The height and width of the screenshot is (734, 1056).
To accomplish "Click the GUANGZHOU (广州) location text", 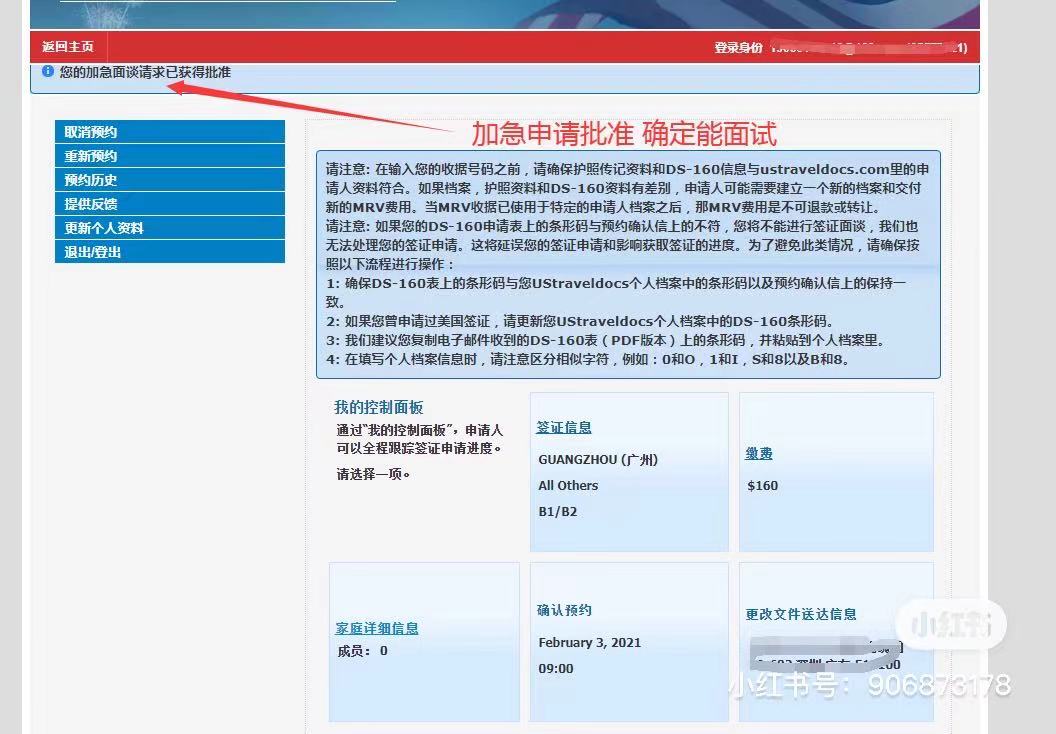I will (598, 460).
